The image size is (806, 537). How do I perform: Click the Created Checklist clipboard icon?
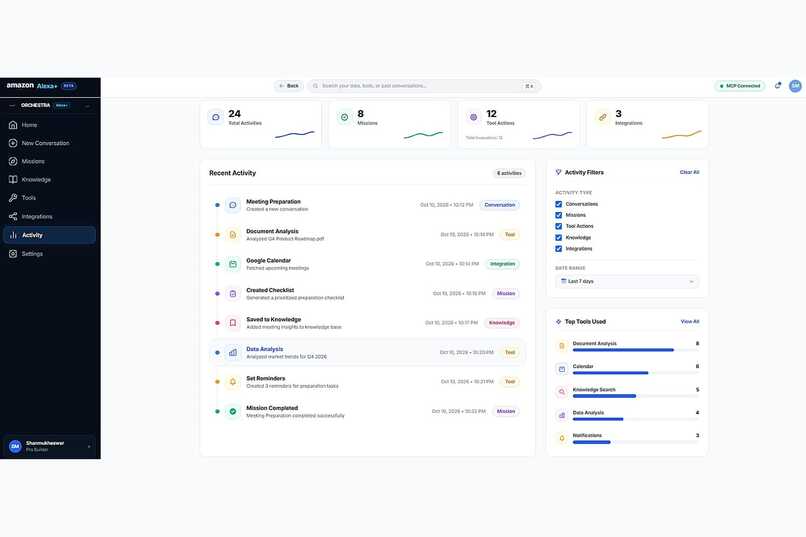coord(233,293)
